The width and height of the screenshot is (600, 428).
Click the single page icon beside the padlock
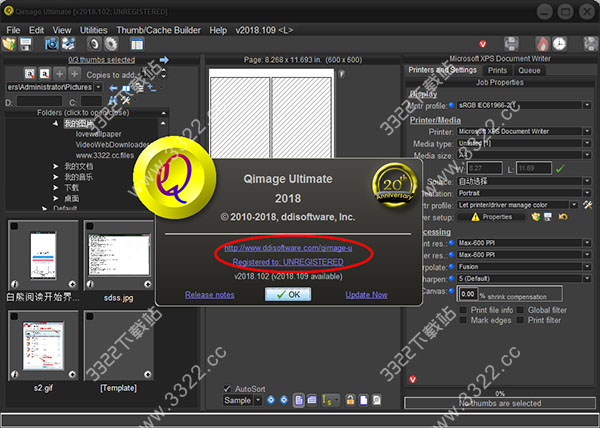[x=364, y=400]
